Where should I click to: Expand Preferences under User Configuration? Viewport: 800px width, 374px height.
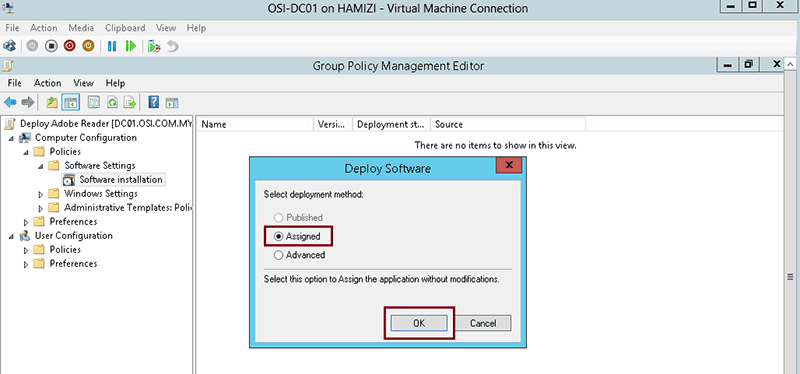tap(26, 264)
